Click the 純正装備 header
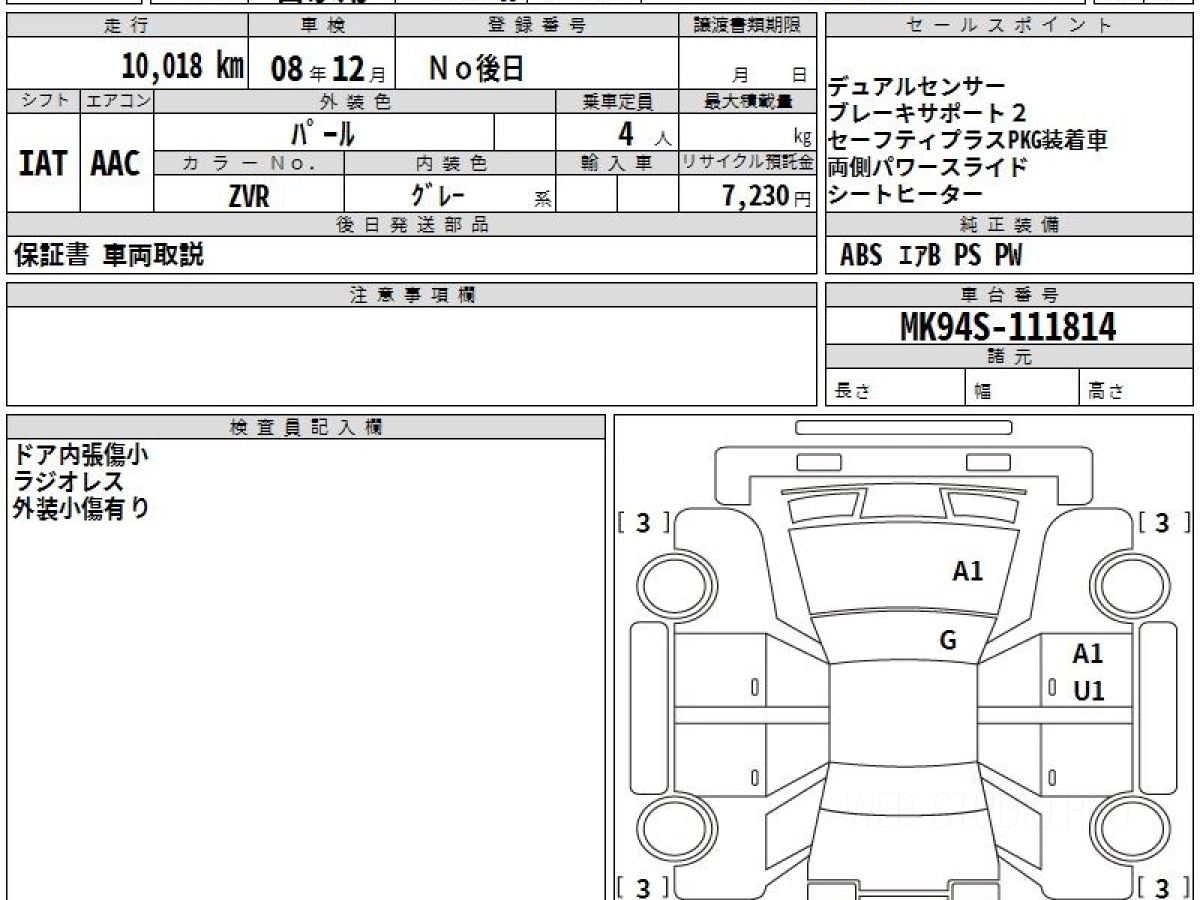1200x900 pixels. pos(1009,225)
